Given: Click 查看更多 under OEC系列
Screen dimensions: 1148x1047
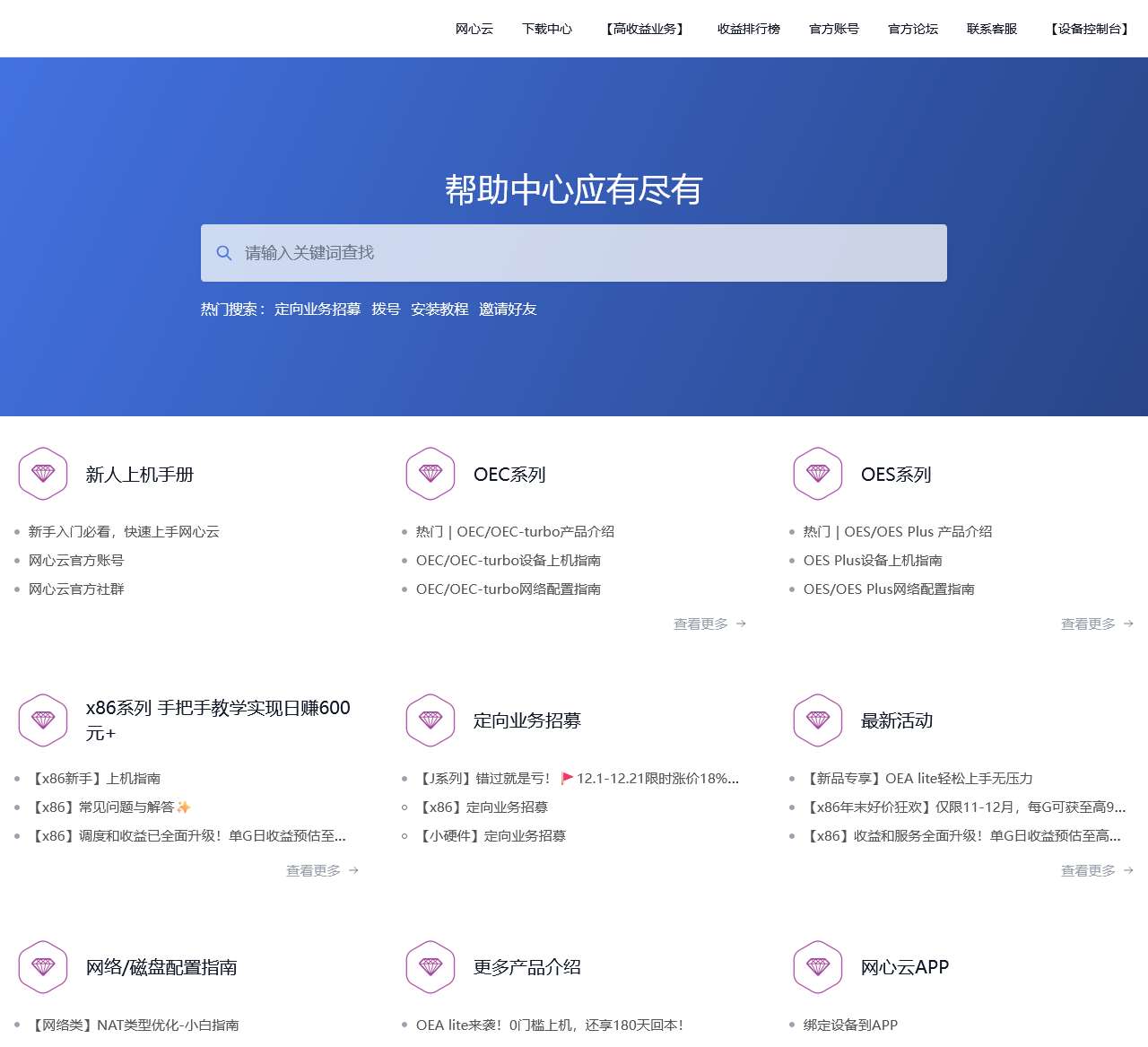Looking at the screenshot, I should [709, 624].
